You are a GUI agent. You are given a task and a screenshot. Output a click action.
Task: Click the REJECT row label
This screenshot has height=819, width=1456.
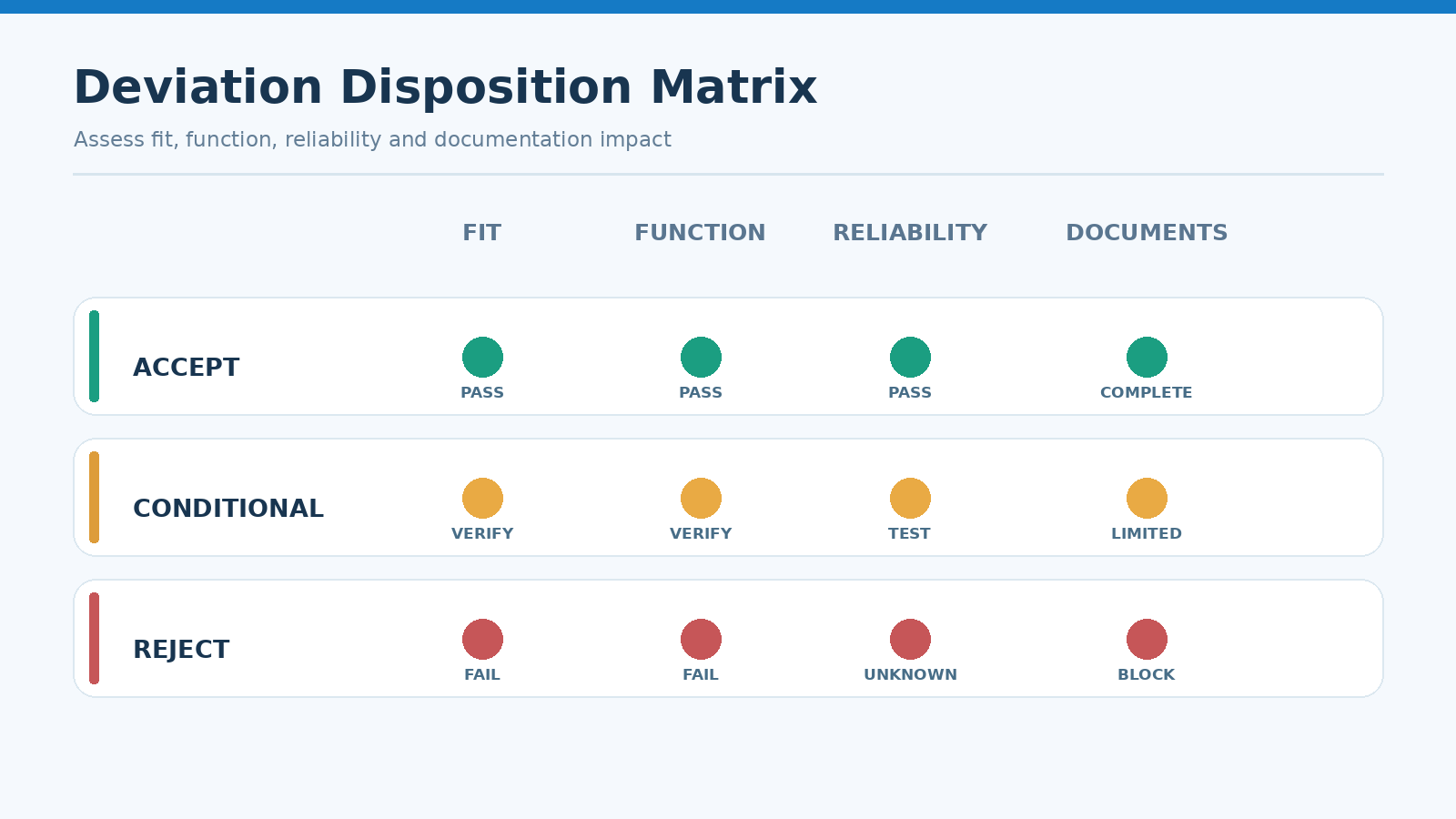click(181, 650)
